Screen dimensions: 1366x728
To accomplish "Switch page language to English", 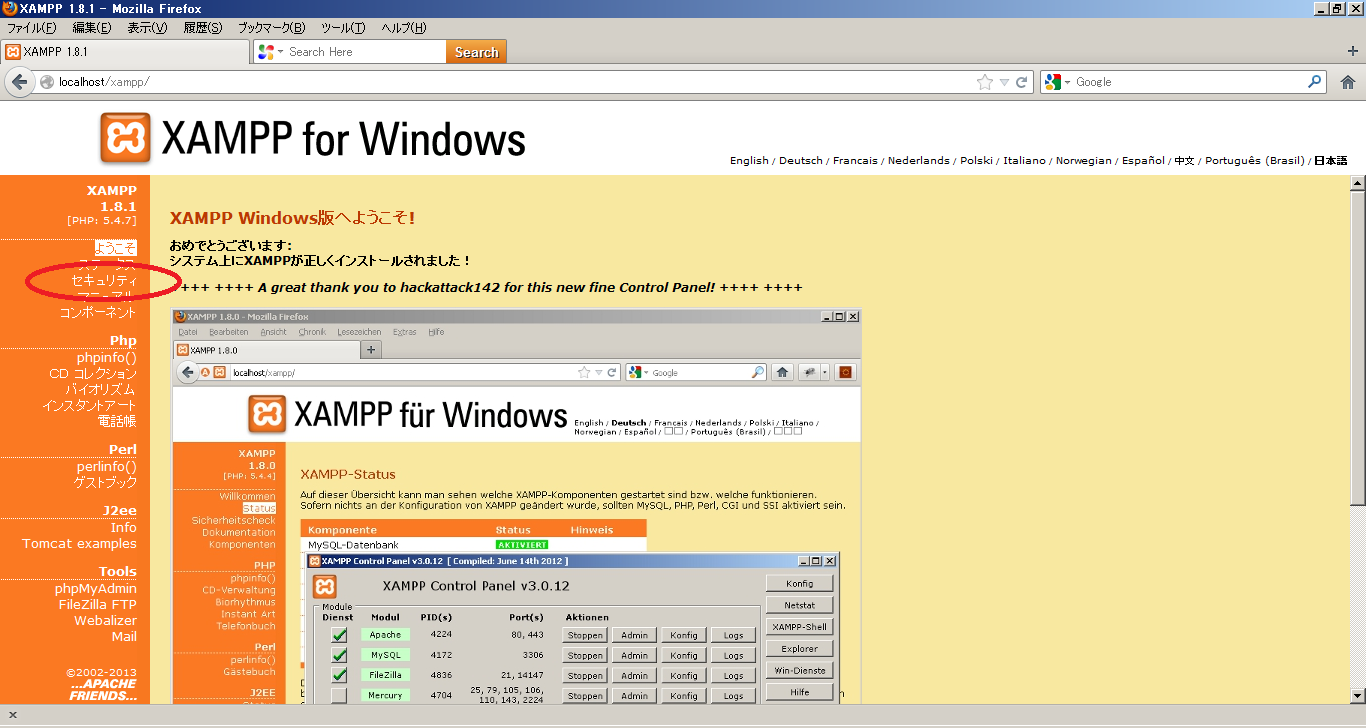I will point(749,160).
